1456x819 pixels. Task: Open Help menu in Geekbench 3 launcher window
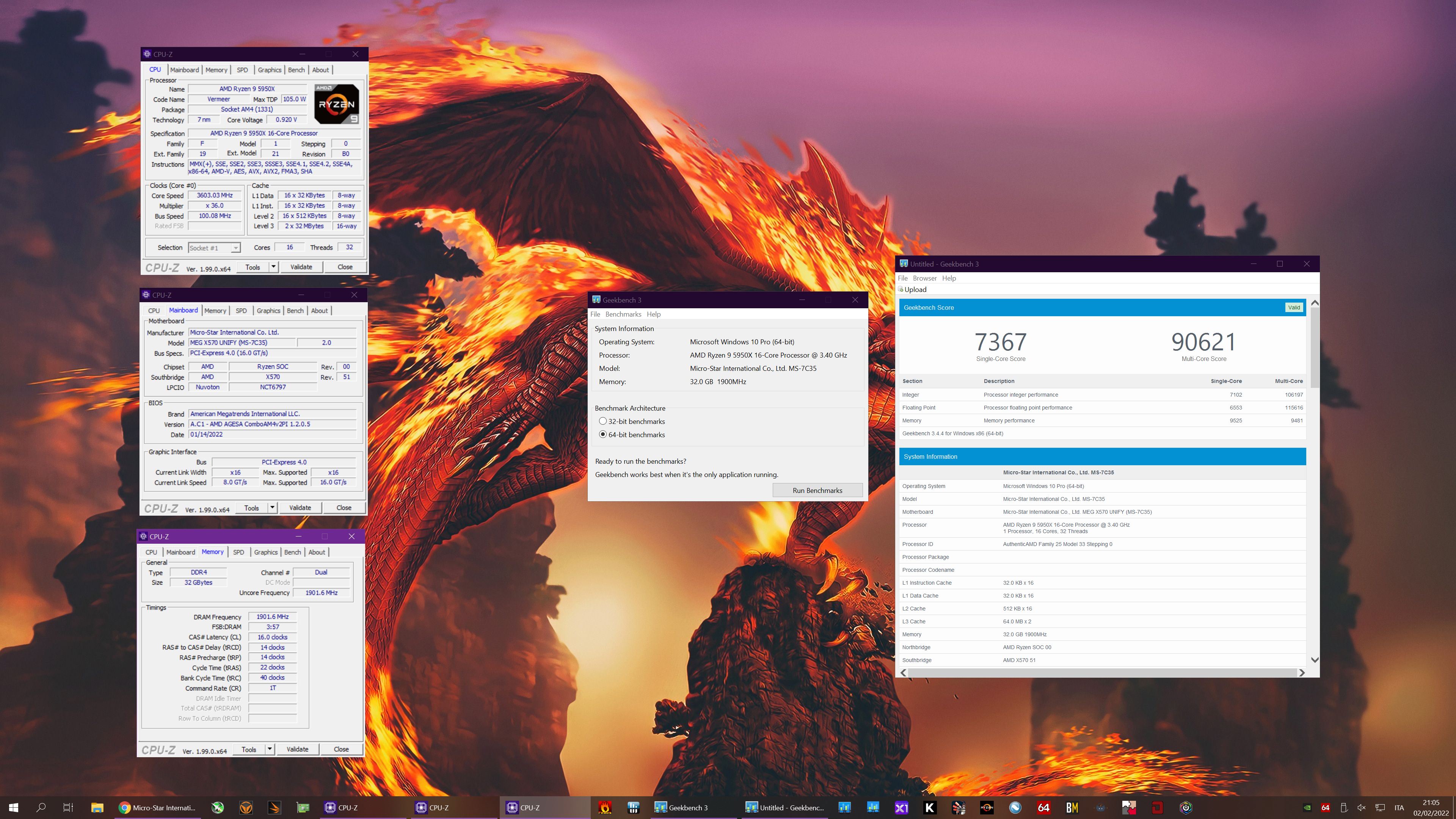[653, 314]
